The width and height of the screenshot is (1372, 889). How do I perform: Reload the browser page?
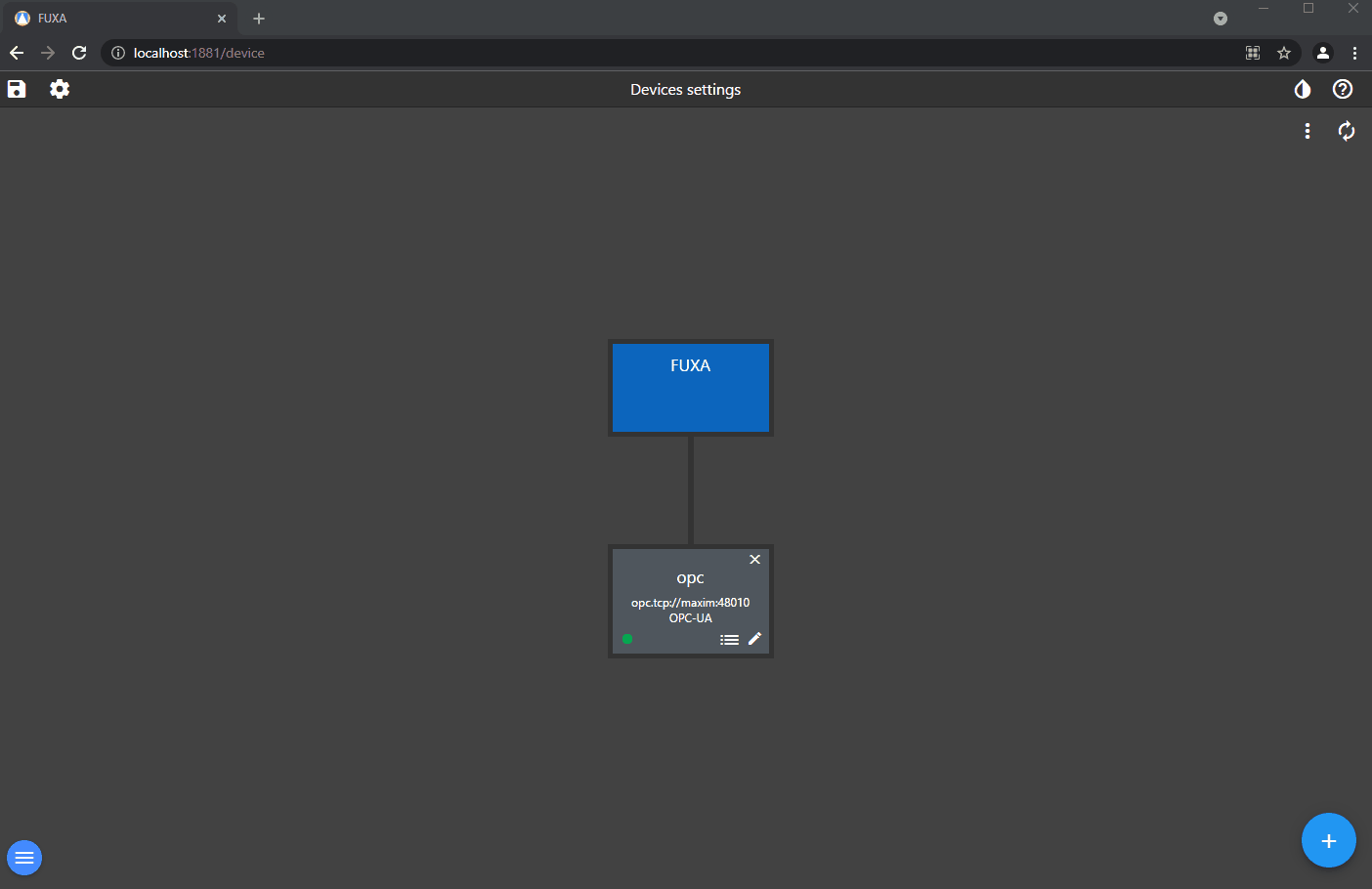79,53
